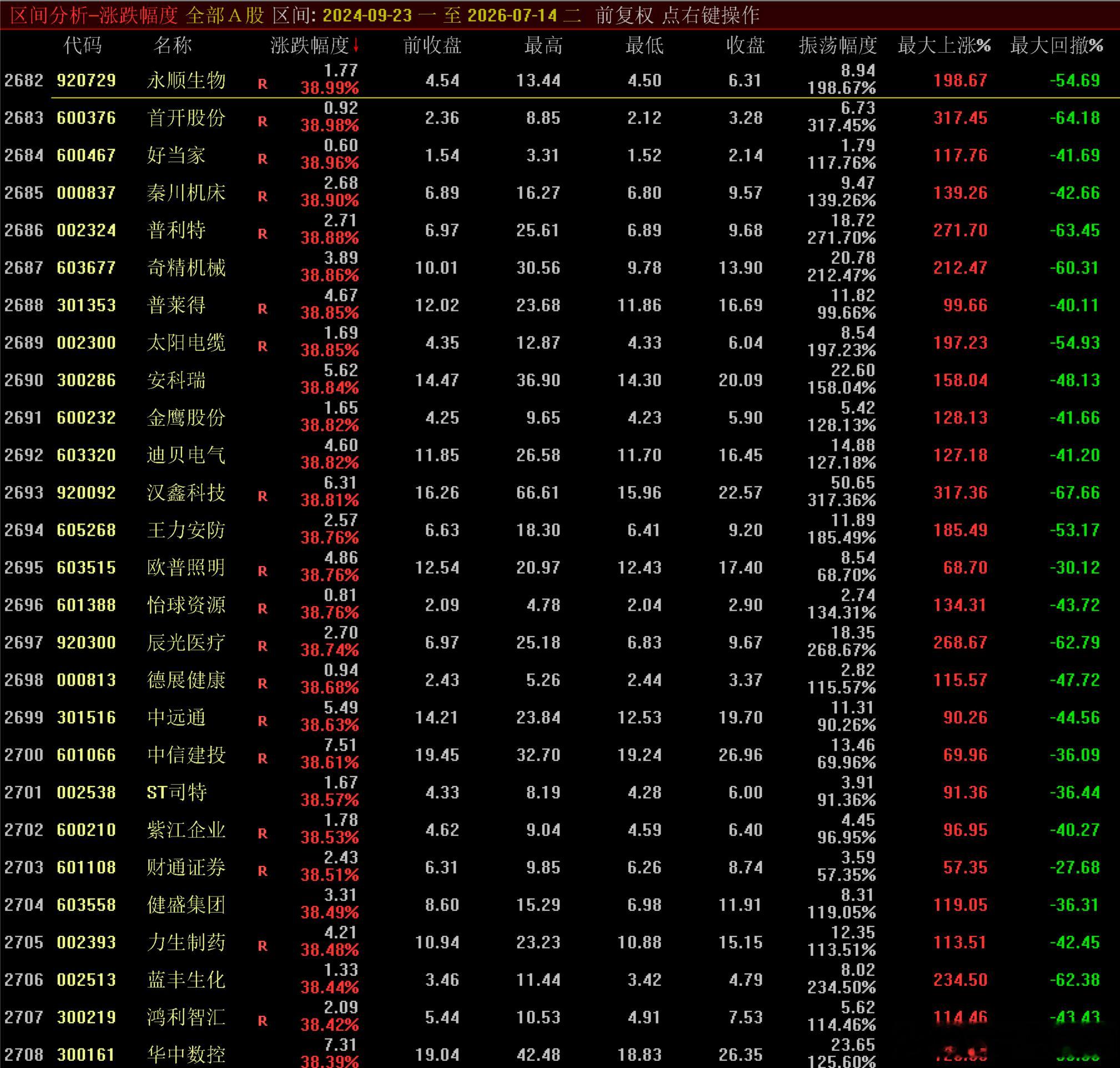Click the R marker on 太阳电缆 row
1120x1068 pixels.
point(263,346)
